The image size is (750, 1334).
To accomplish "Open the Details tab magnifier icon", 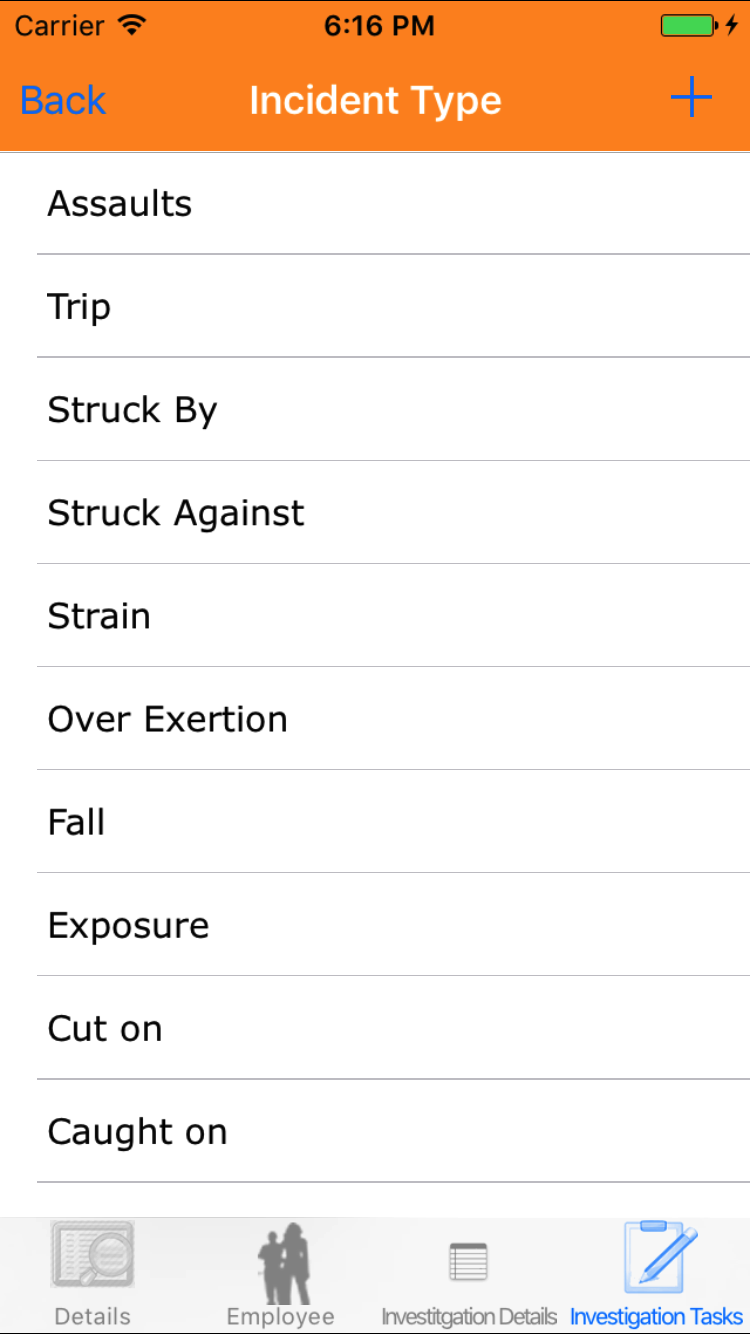I will coord(92,1255).
